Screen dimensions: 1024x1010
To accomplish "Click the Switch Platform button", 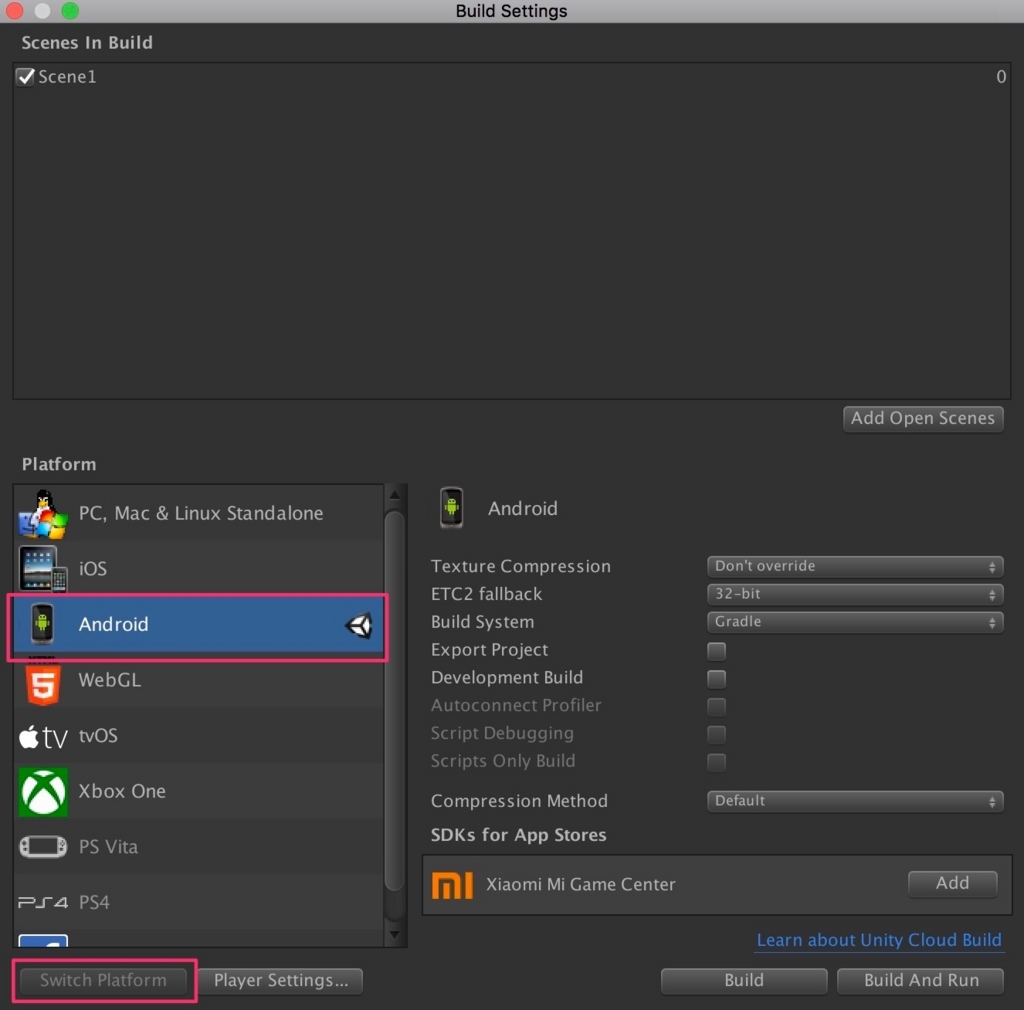I will coord(103,981).
